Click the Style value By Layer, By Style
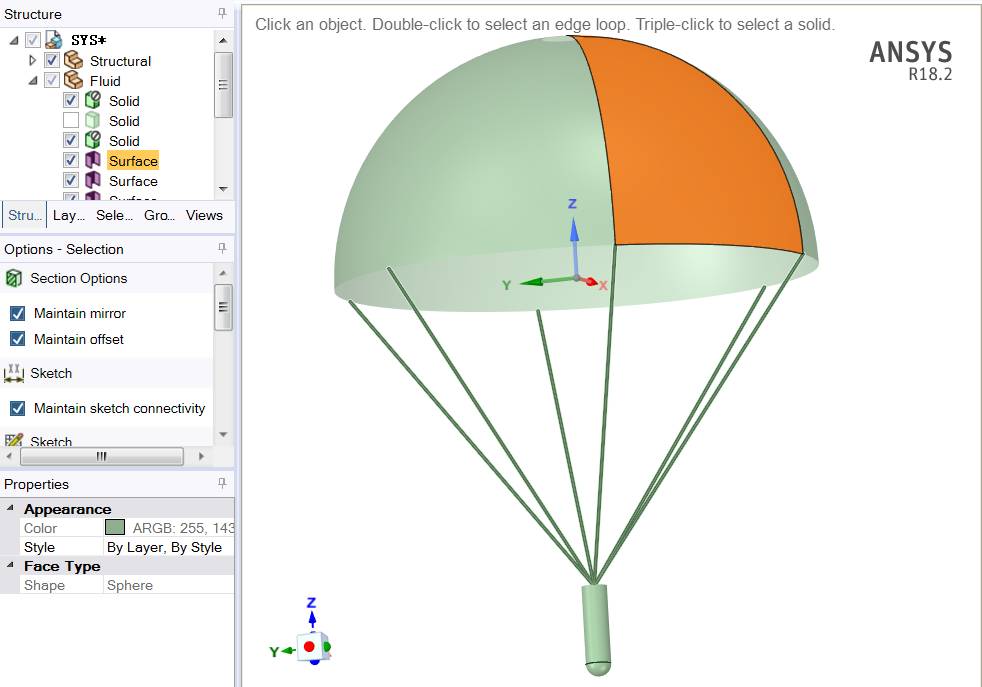The height and width of the screenshot is (687, 982). click(x=164, y=547)
